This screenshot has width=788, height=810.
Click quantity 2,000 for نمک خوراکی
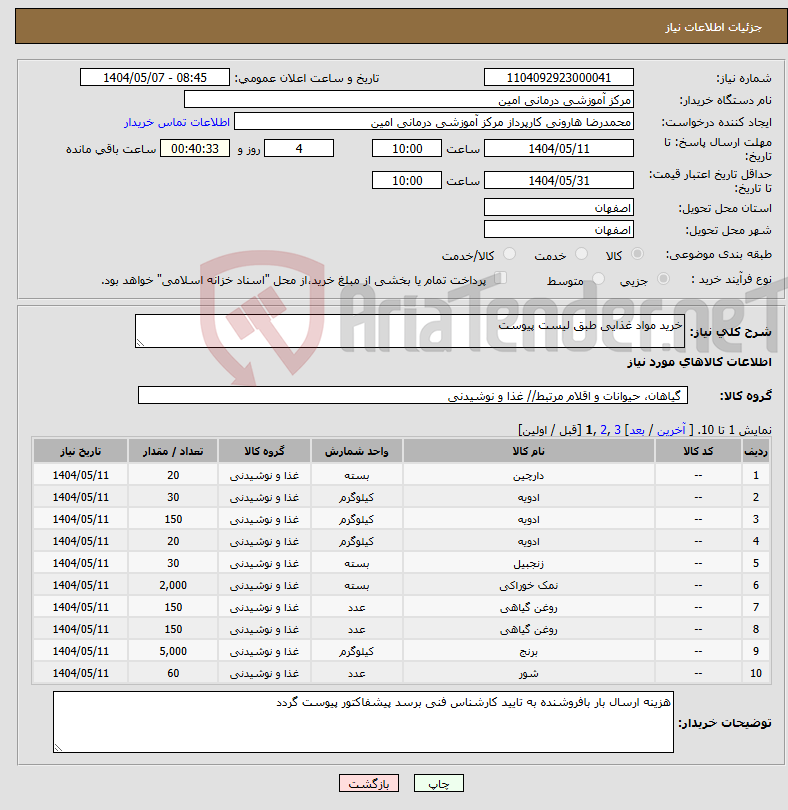click(x=173, y=585)
